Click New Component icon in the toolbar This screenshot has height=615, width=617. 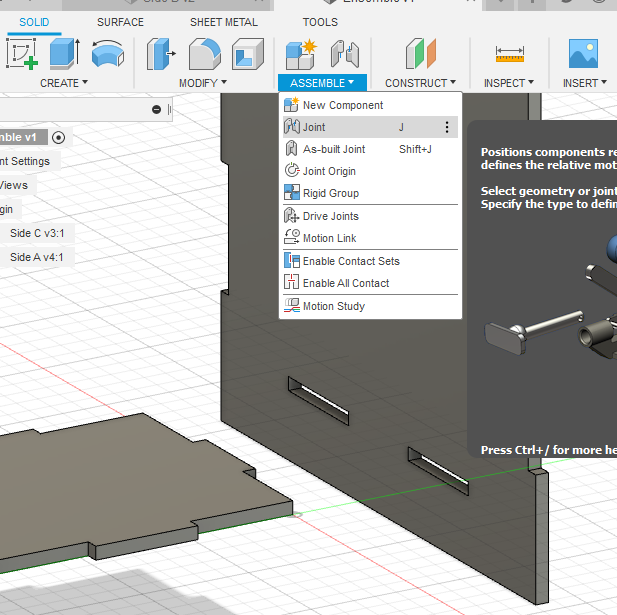pyautogui.click(x=301, y=54)
